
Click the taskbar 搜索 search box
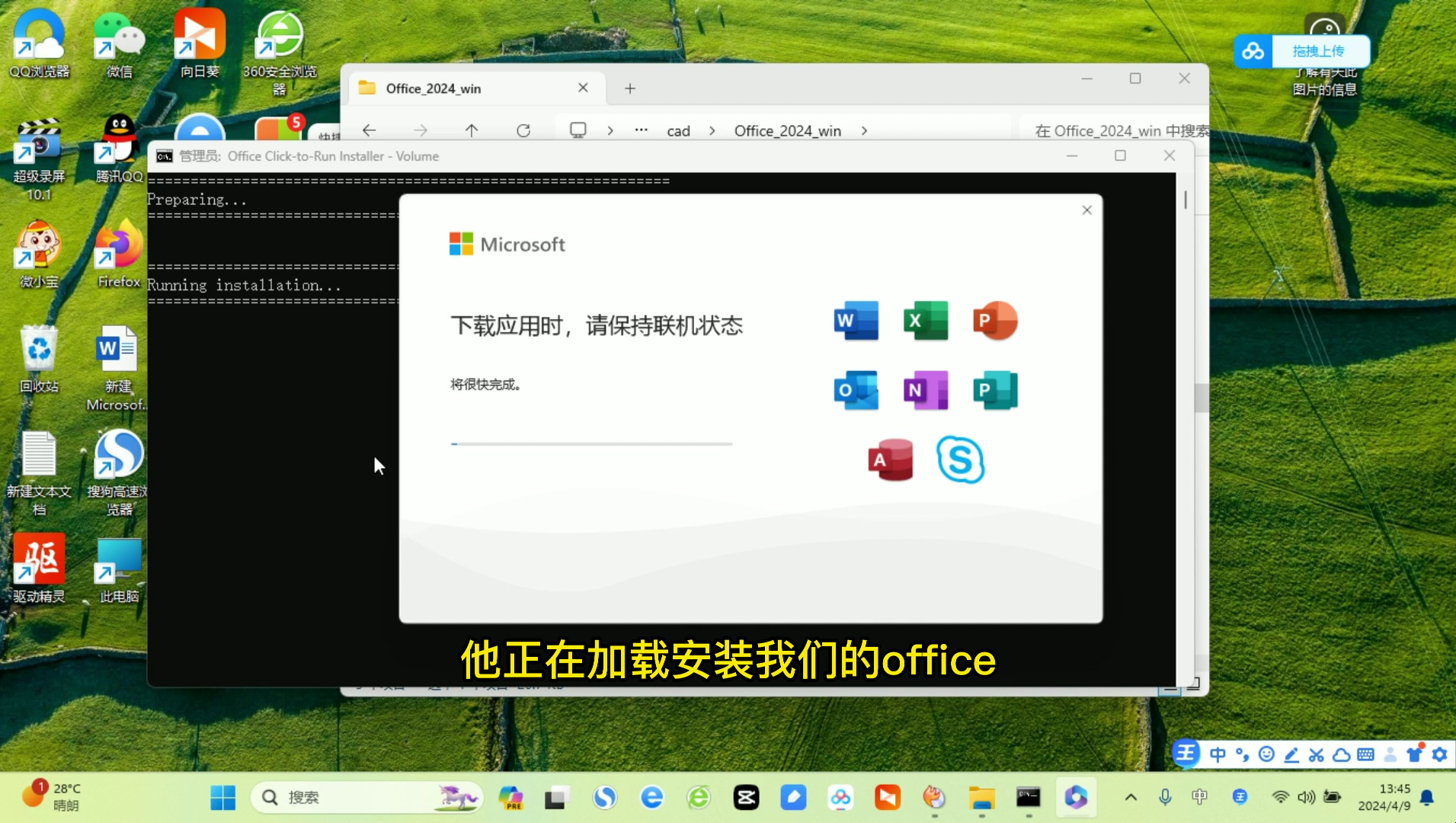[x=366, y=798]
